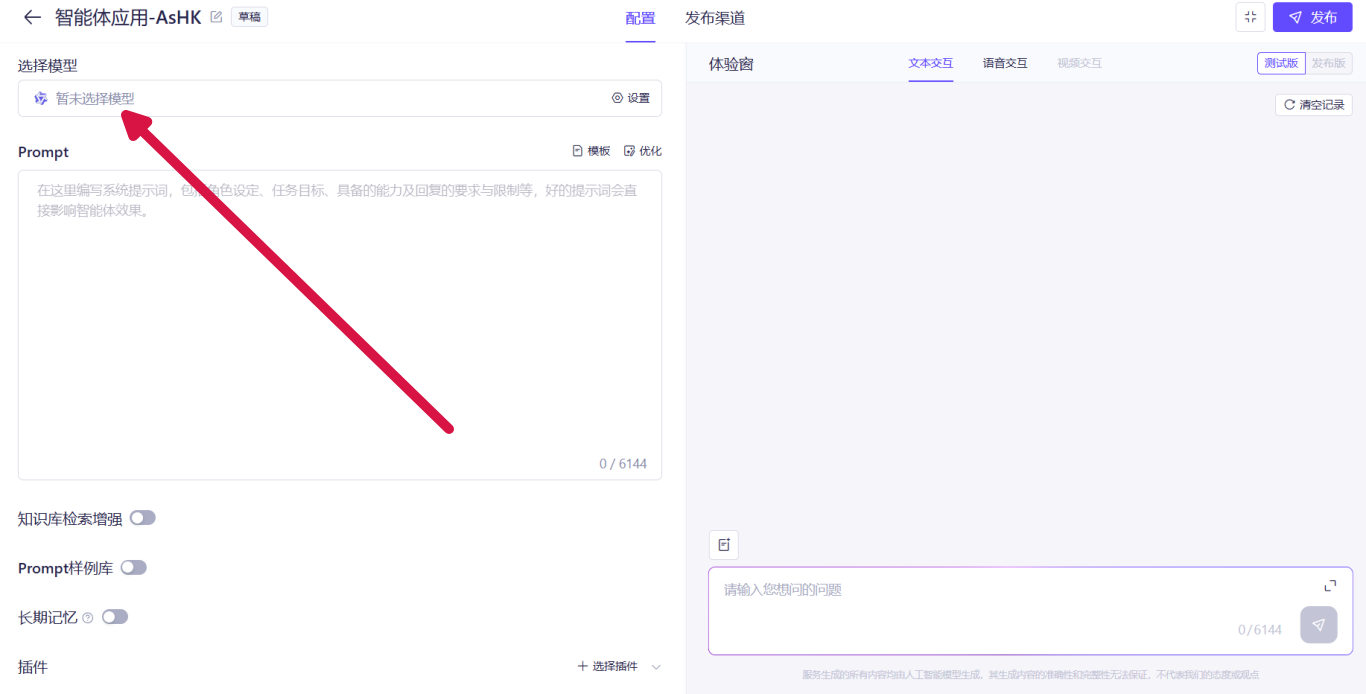
Task: Go back using the left arrow icon
Action: pos(32,17)
